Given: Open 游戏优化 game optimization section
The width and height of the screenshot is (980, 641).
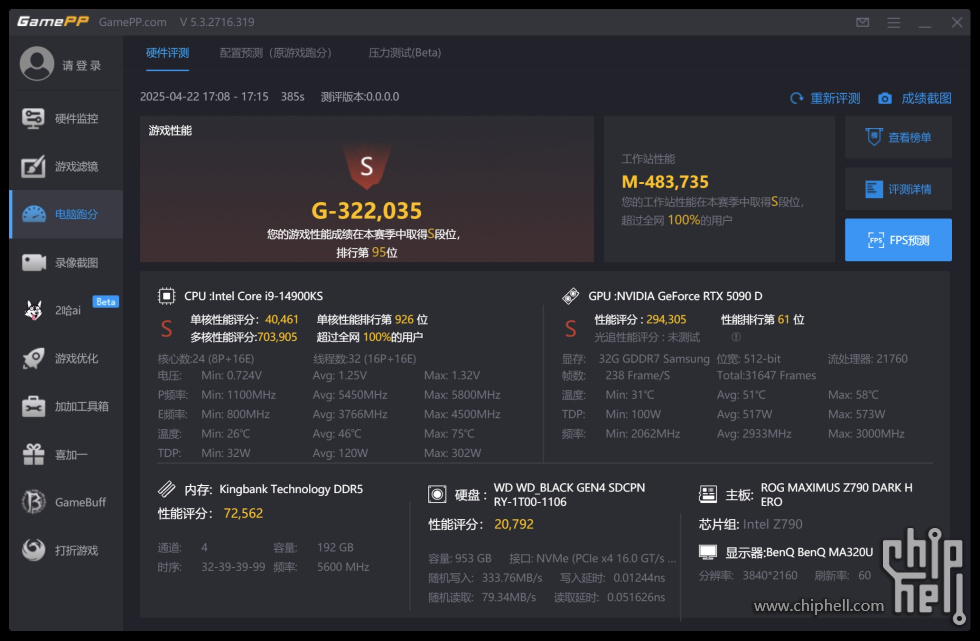Looking at the screenshot, I should point(66,358).
